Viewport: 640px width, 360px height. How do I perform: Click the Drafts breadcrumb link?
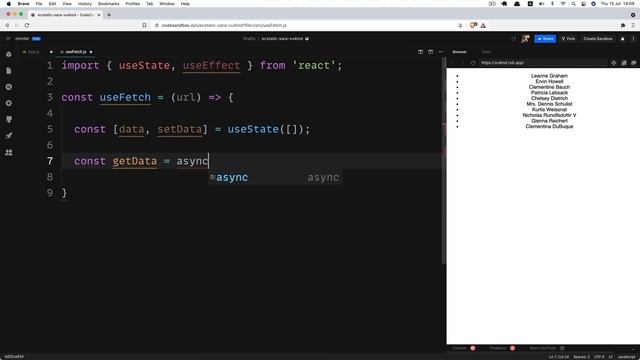[x=249, y=39]
